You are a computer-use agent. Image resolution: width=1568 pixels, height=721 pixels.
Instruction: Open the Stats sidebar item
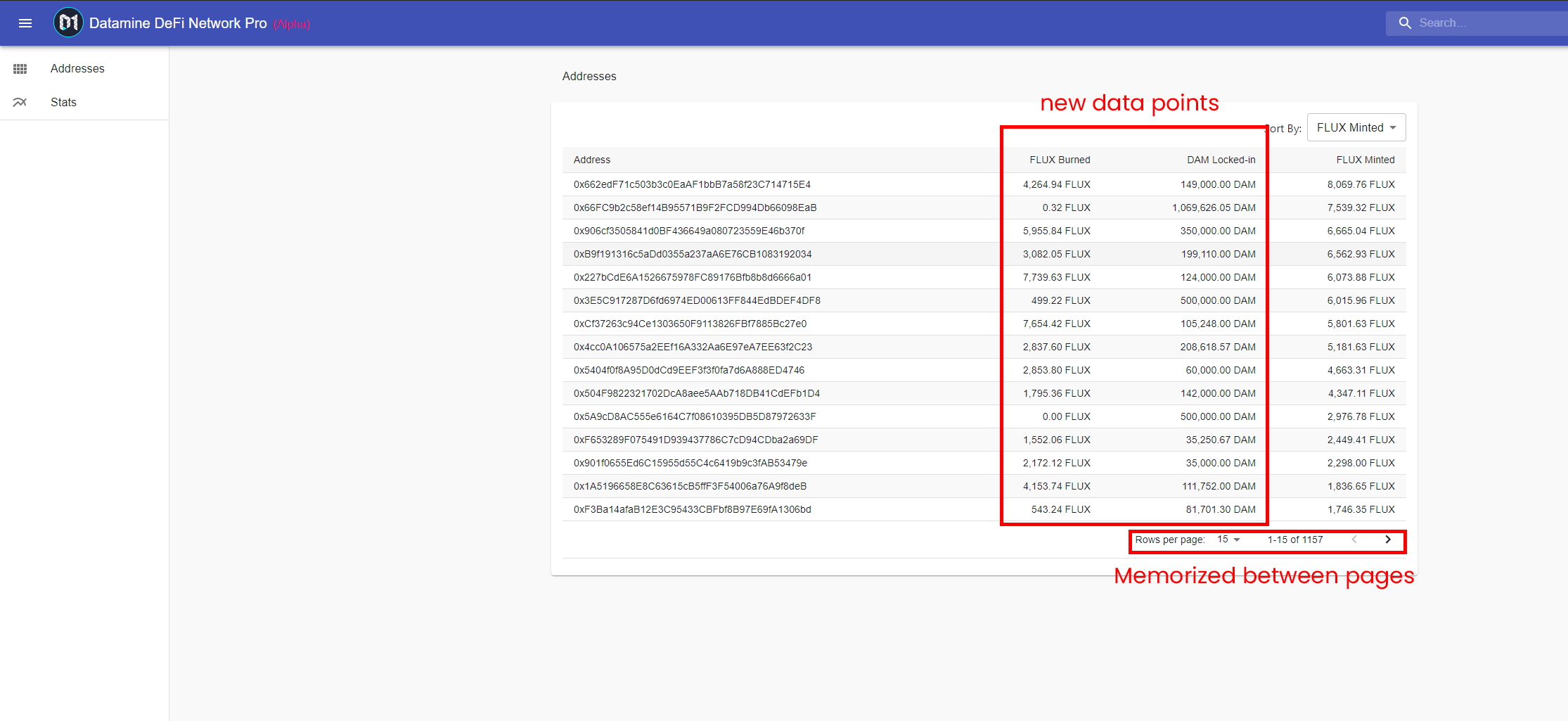pyautogui.click(x=84, y=102)
